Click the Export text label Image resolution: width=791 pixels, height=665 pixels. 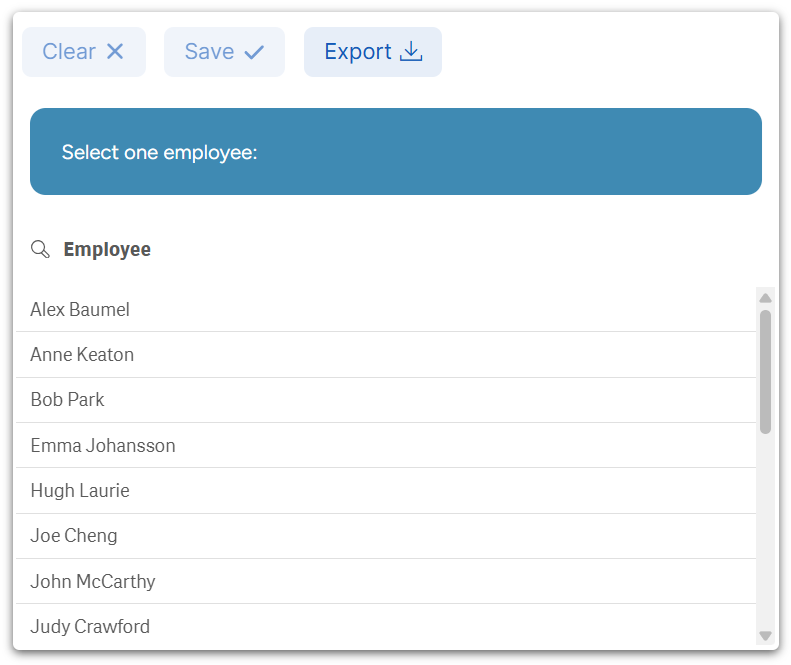[358, 52]
